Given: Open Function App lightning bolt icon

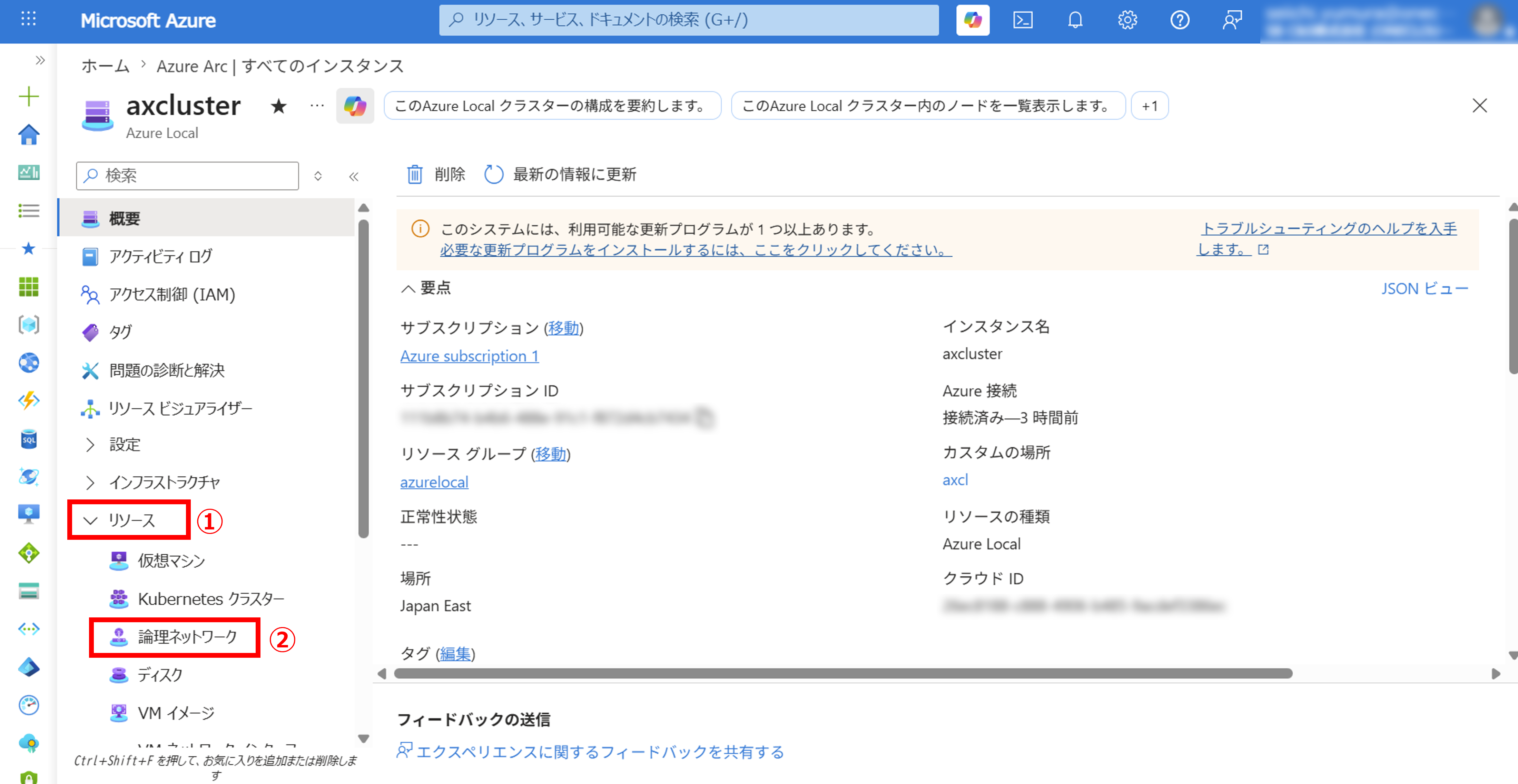Looking at the screenshot, I should click(x=28, y=400).
